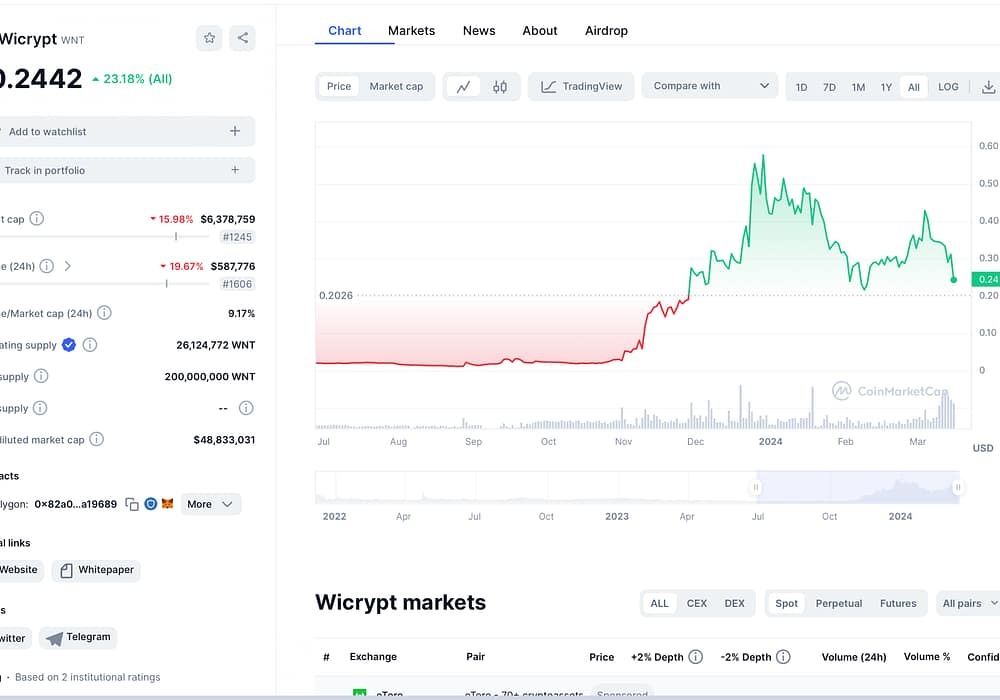Click the MetaMask fox icon
This screenshot has height=700, width=1000.
(x=168, y=505)
